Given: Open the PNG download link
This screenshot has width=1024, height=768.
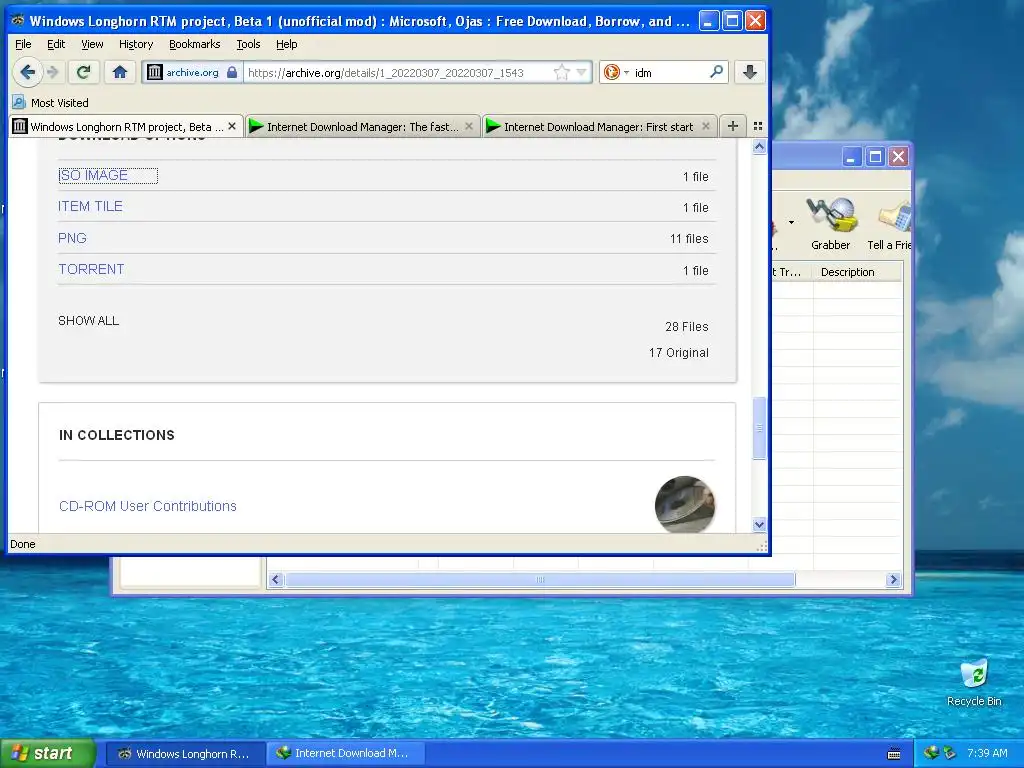Looking at the screenshot, I should point(72,238).
